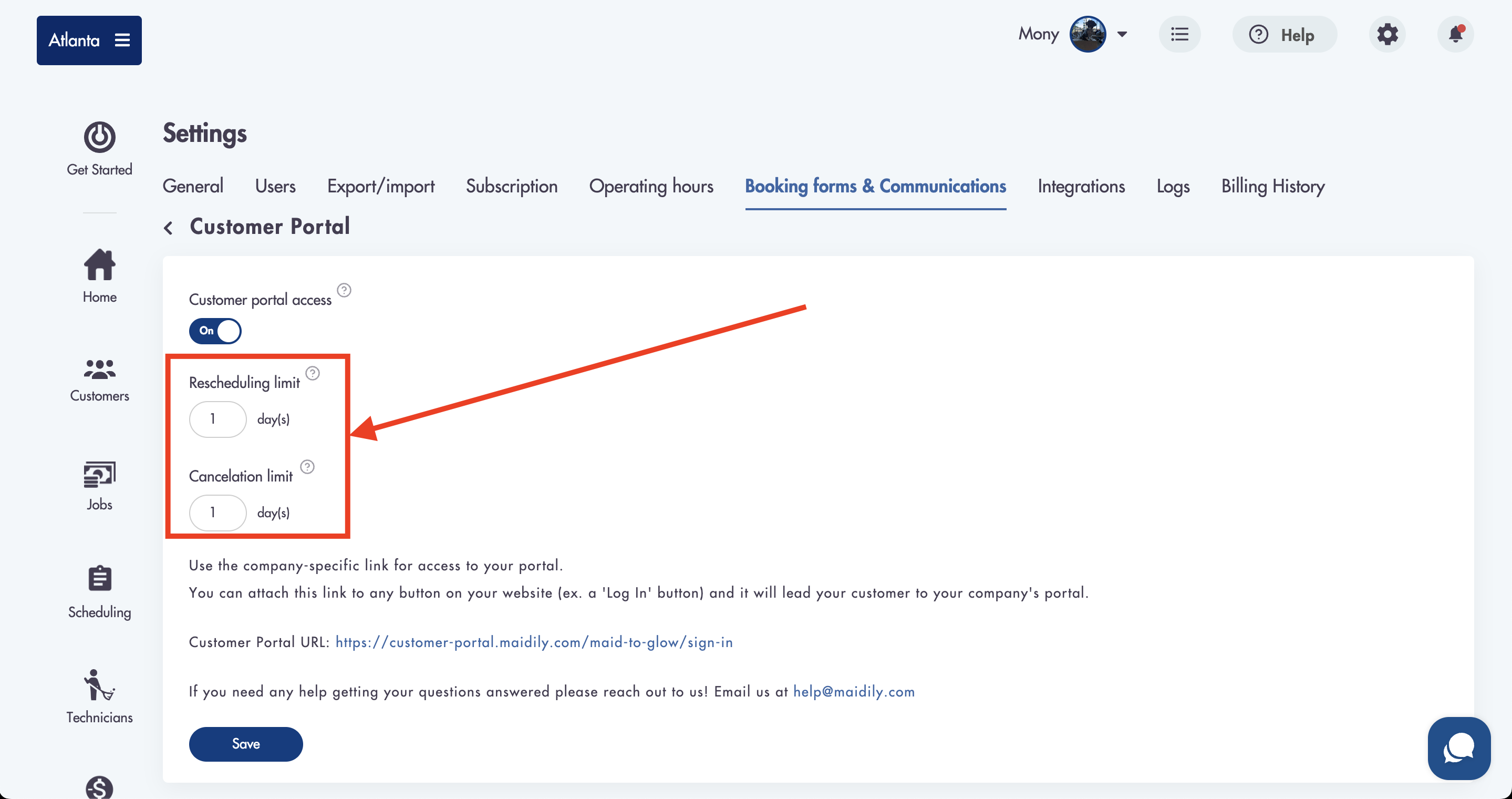Open the Subscription tab
This screenshot has width=1512, height=799.
point(511,186)
